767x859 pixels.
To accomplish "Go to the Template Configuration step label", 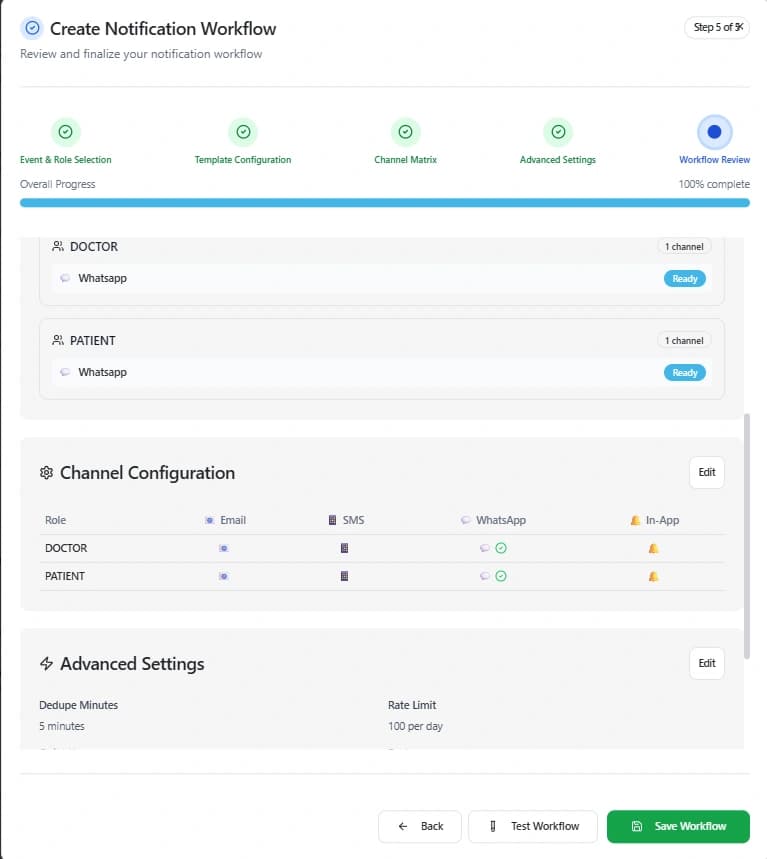I will (243, 159).
